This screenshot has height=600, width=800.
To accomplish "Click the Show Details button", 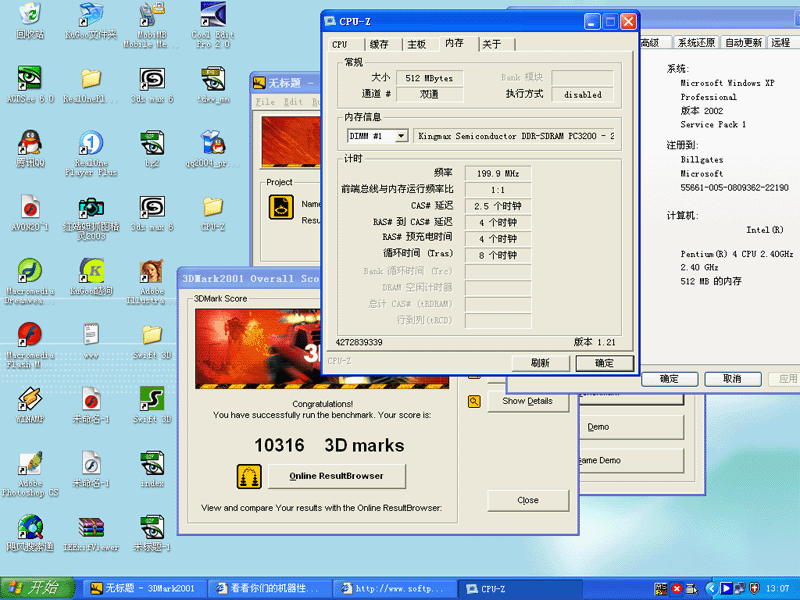I will pos(528,401).
